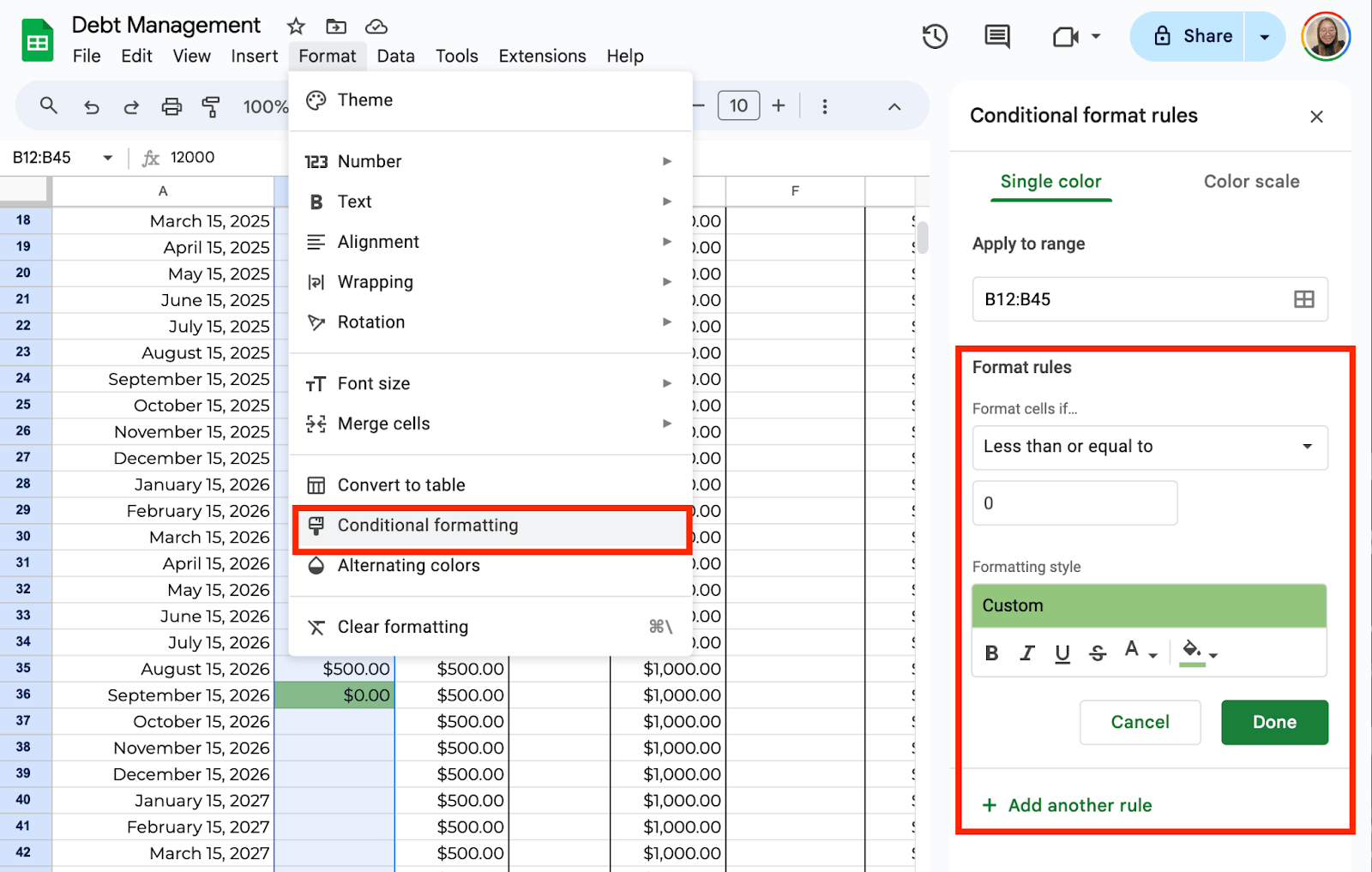Open the name box range dropdown
This screenshot has width=1372, height=872.
pos(108,158)
